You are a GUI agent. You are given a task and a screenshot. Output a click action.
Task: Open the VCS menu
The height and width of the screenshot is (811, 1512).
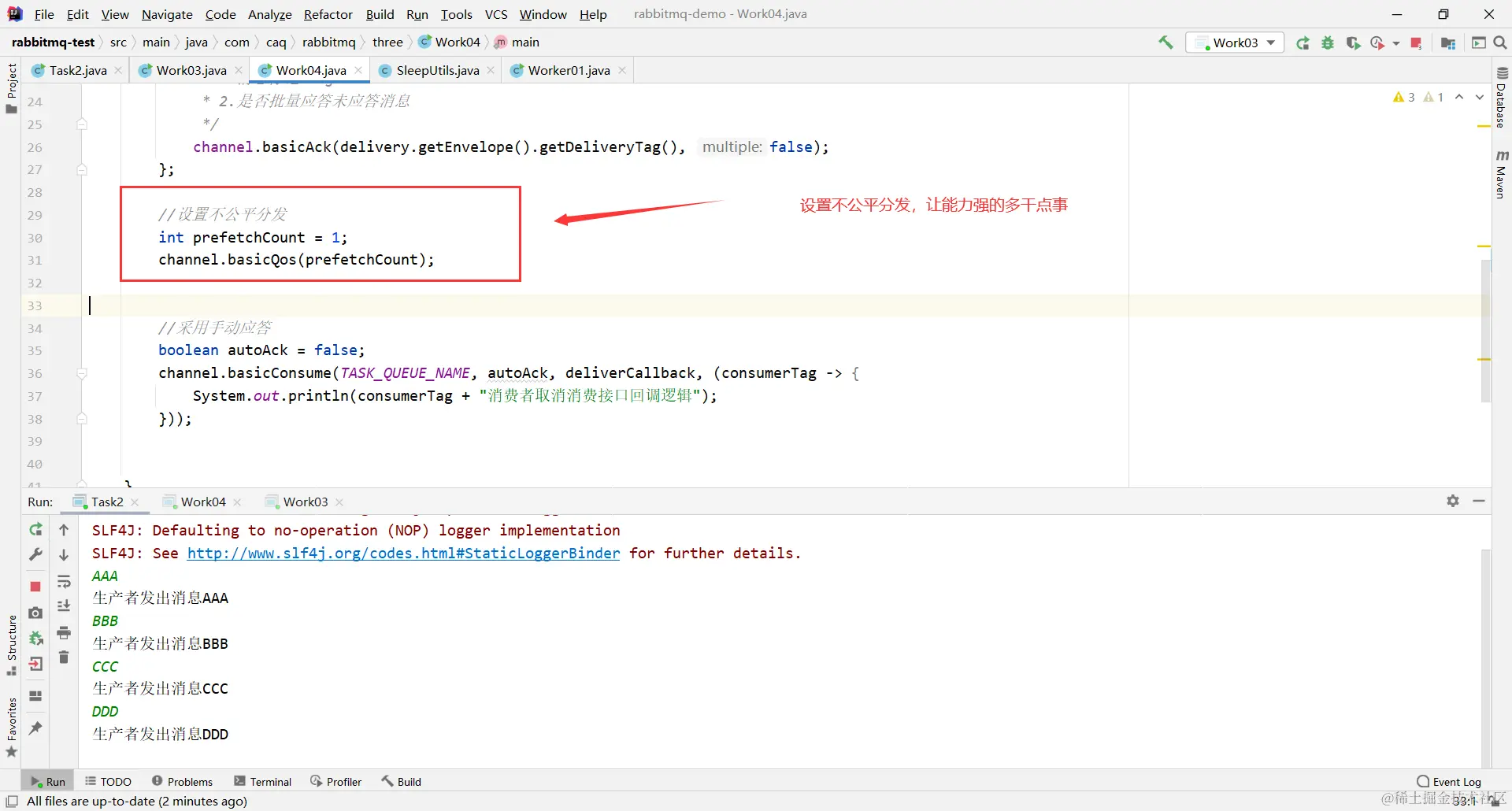[x=496, y=14]
